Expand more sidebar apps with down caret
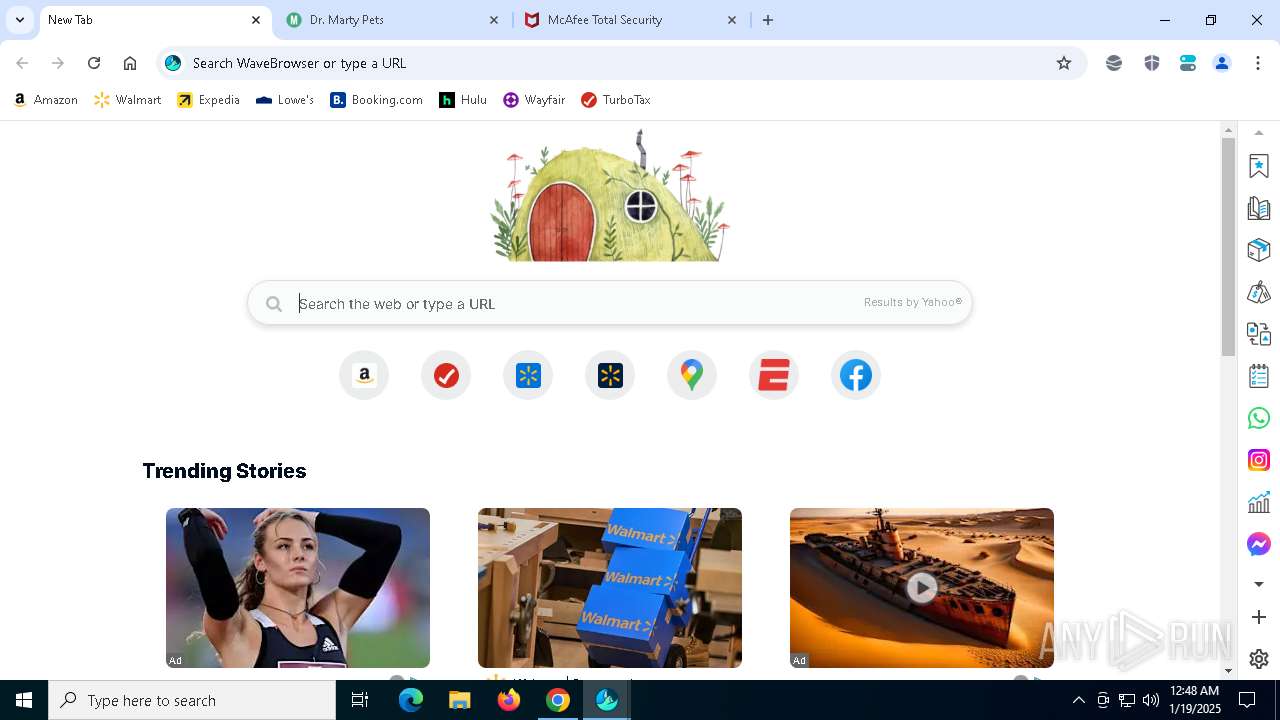This screenshot has width=1280, height=720. (x=1259, y=584)
